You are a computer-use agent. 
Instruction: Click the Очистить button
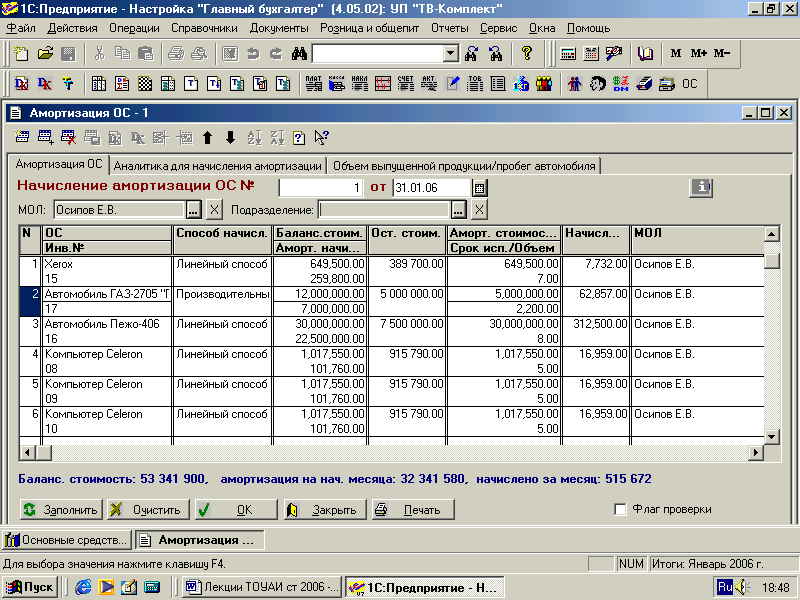148,510
